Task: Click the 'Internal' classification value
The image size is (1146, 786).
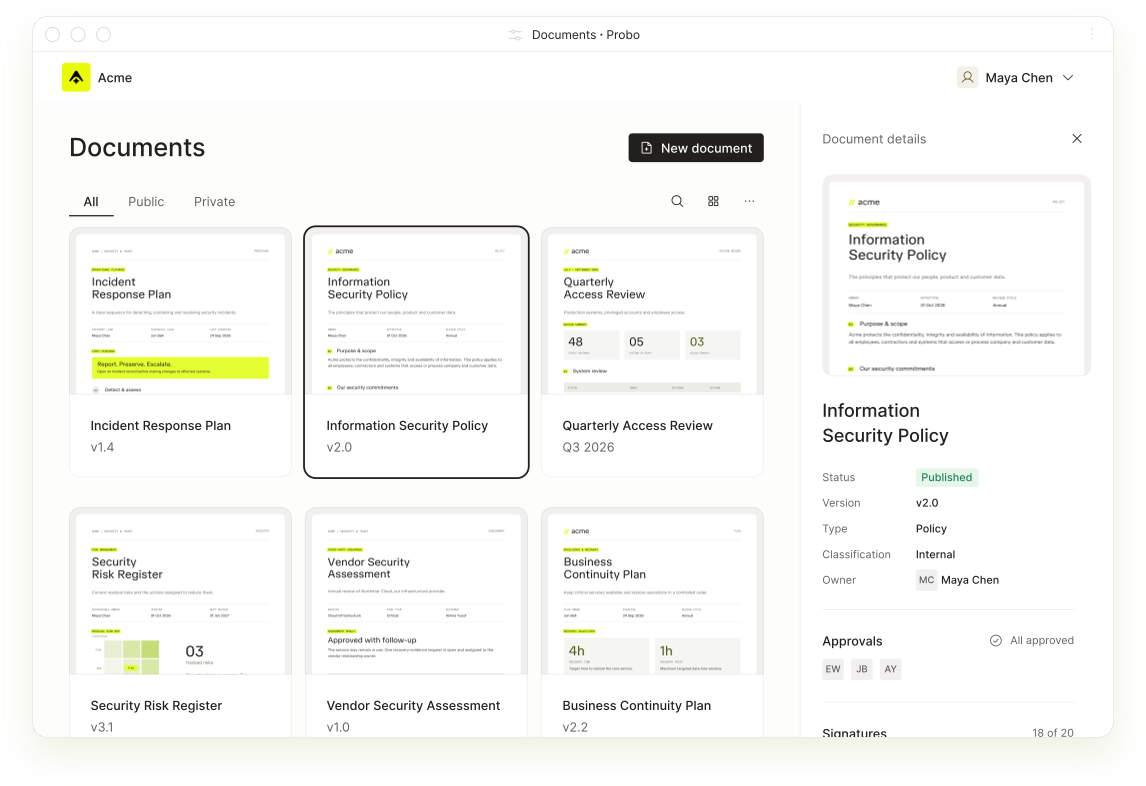Action: coord(936,554)
